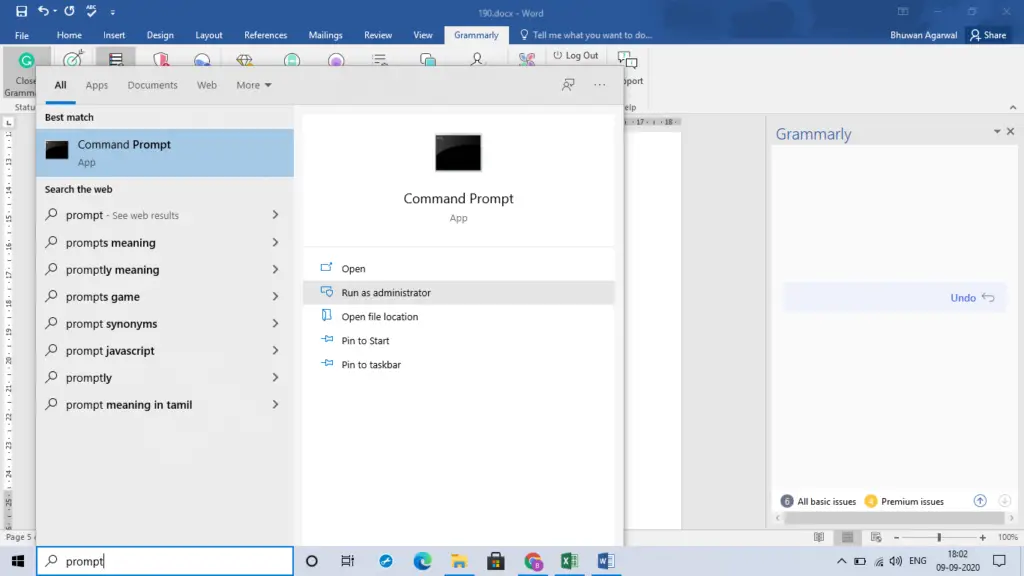1024x576 pixels.
Task: Click the Grammarly Correctness shield icon
Action: (161, 60)
